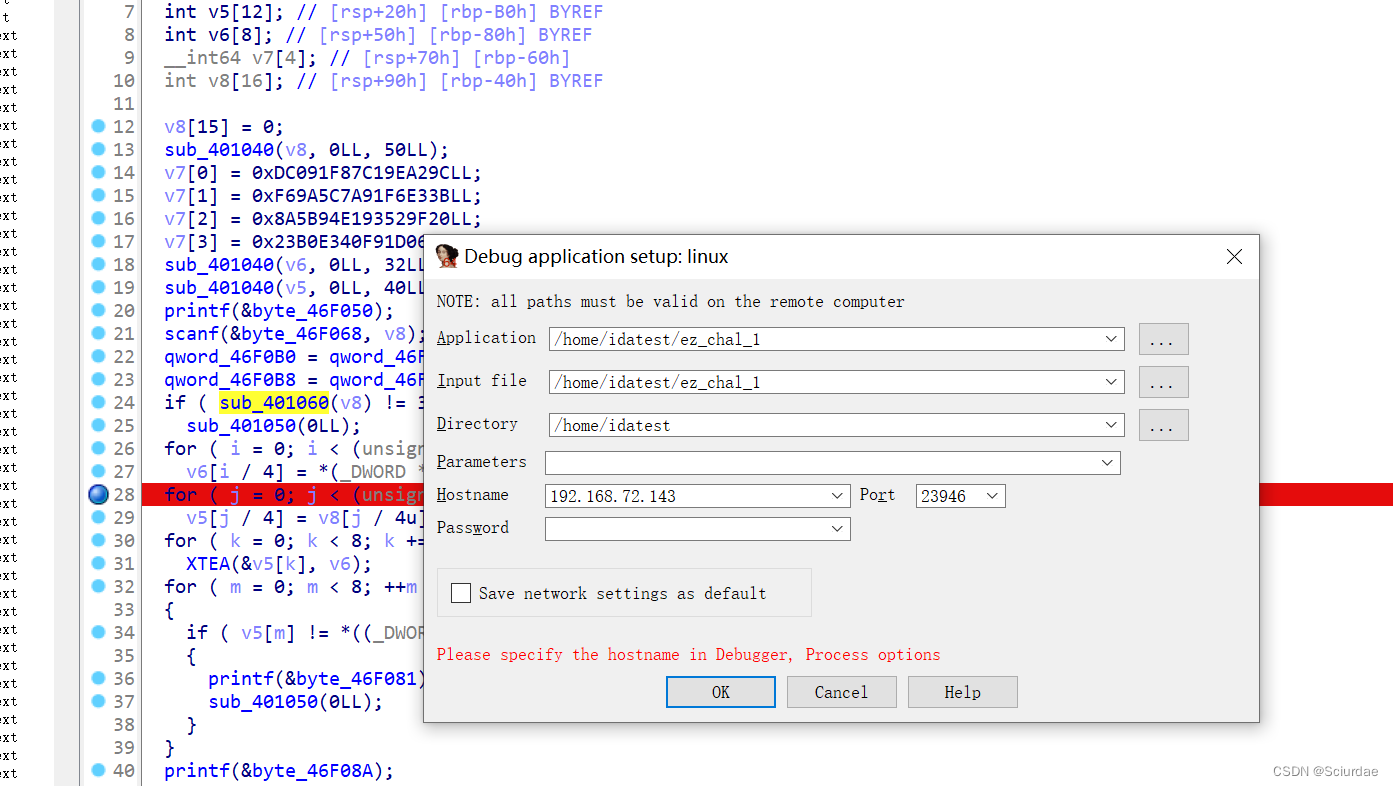1393x786 pixels.
Task: Click byte_46F050 in the printf call
Action: coord(312,310)
